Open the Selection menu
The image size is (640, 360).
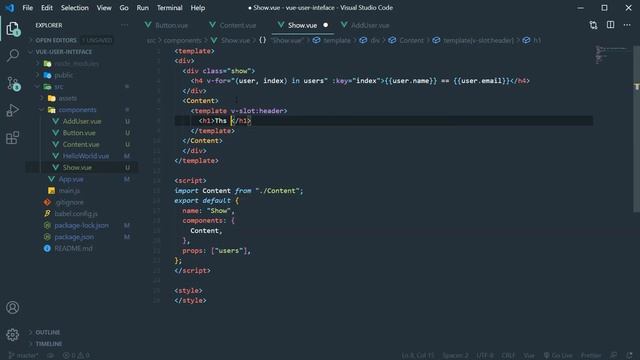point(75,8)
